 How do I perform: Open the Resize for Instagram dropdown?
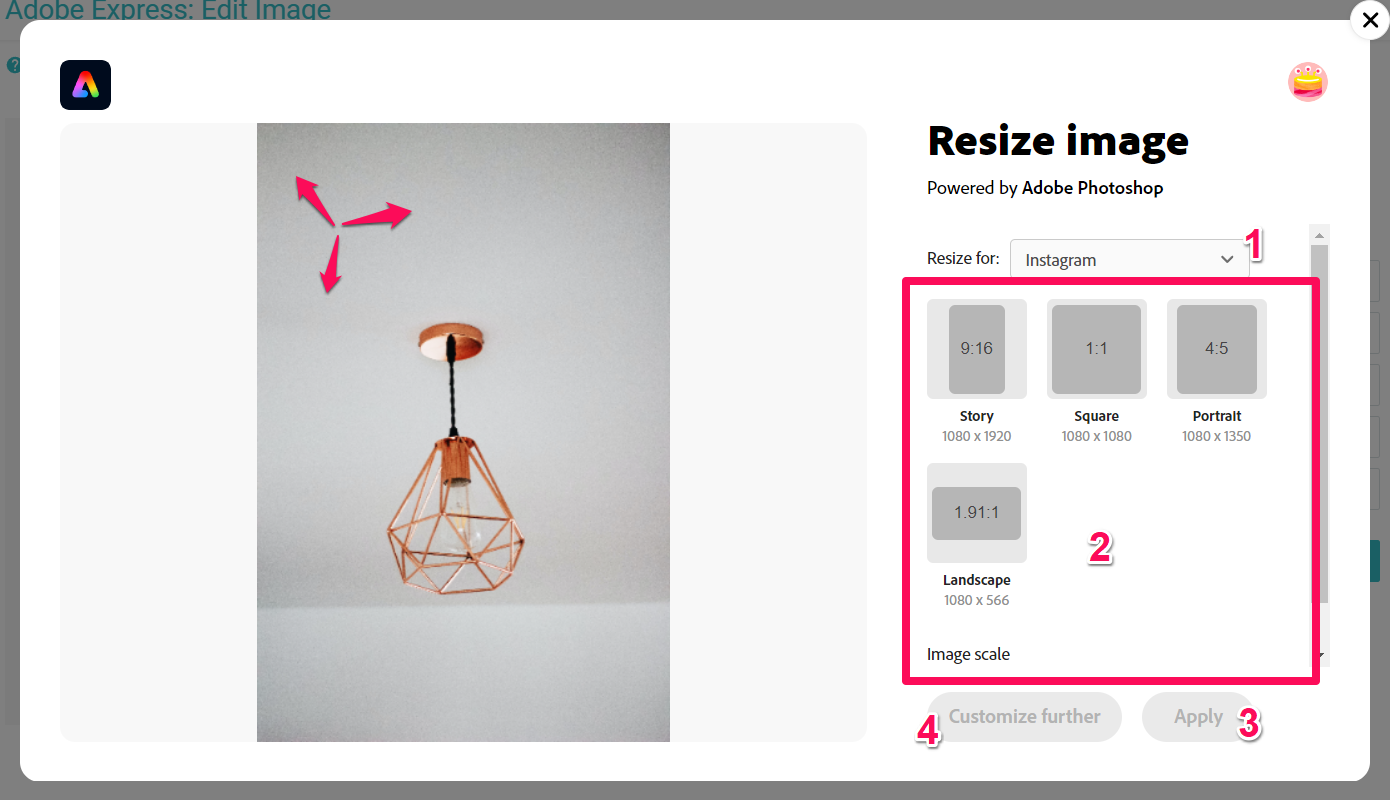[x=1130, y=259]
